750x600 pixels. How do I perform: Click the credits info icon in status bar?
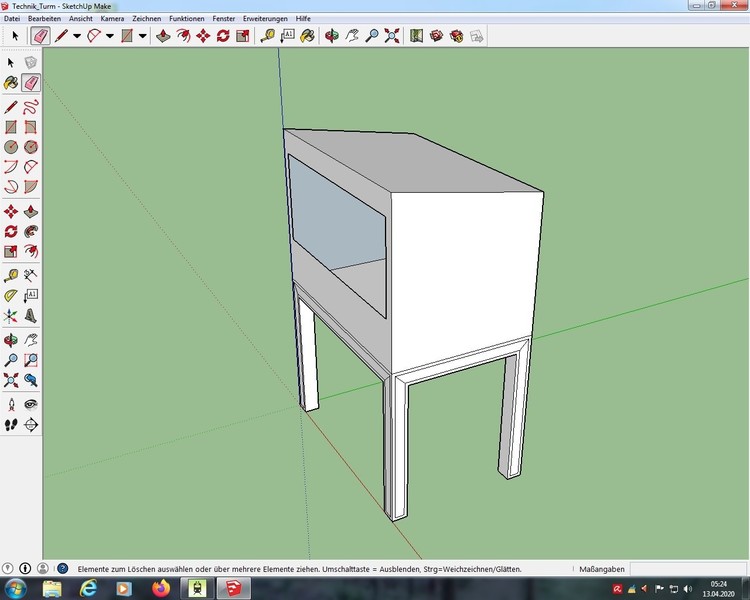click(25, 568)
